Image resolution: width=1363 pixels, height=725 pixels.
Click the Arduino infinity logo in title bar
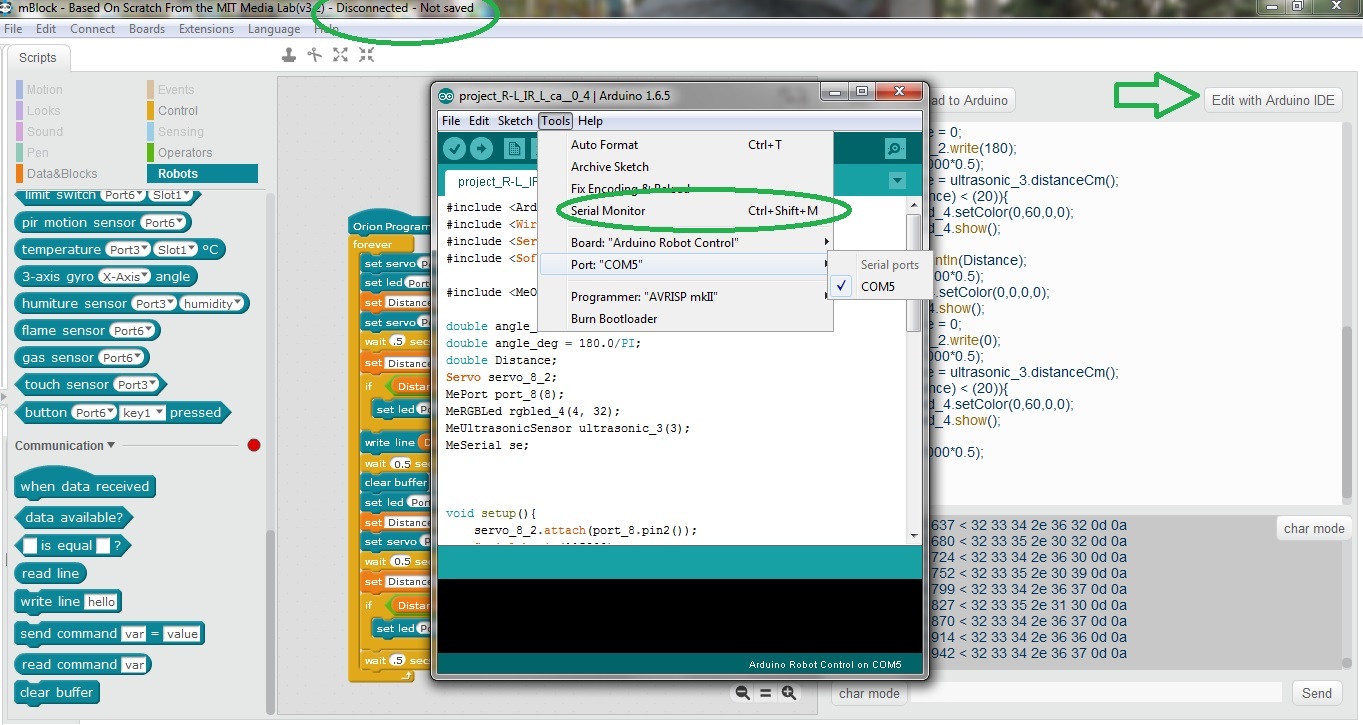[446, 96]
